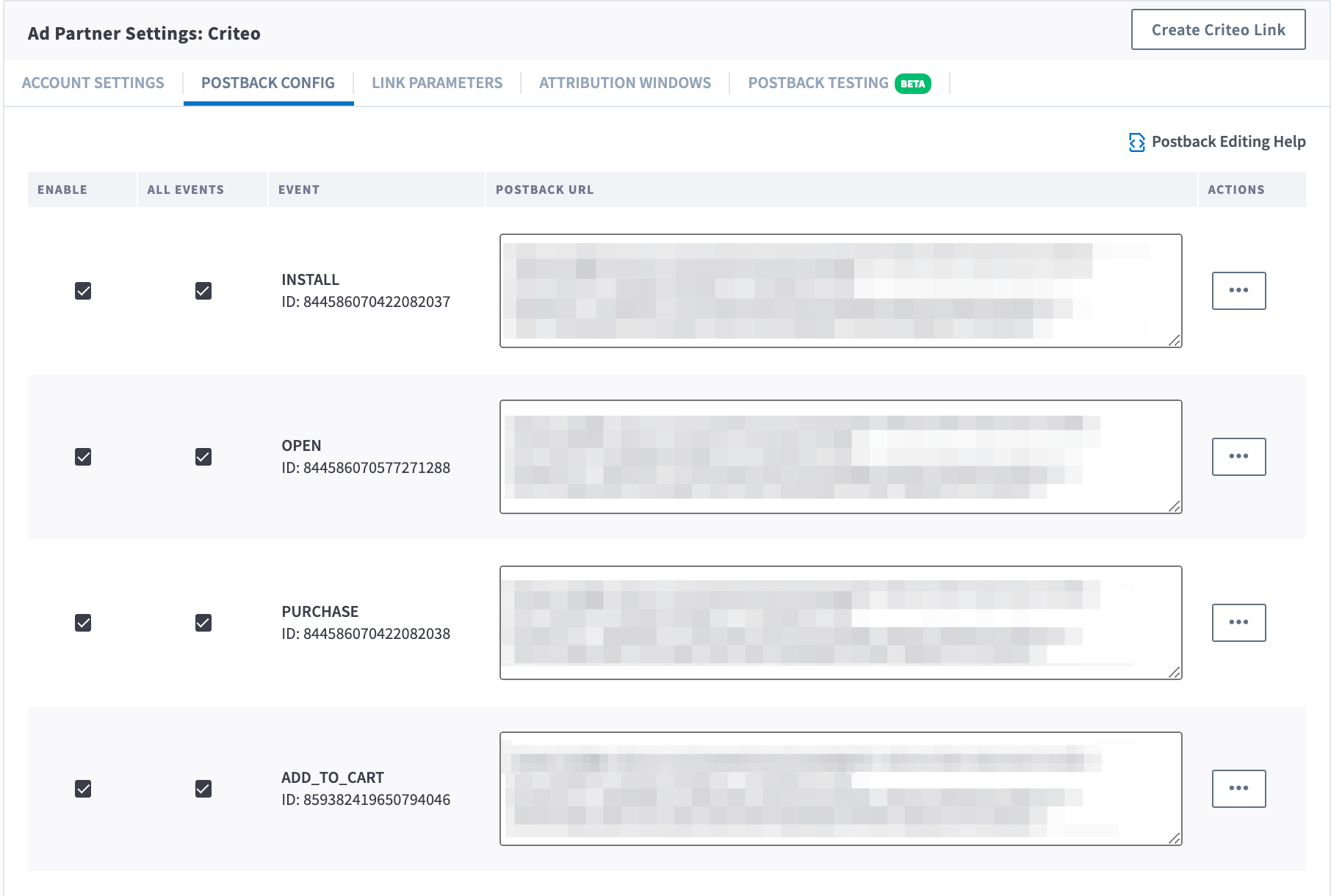1331x896 pixels.
Task: Open Postback Editing Help link text
Action: coord(1228,142)
